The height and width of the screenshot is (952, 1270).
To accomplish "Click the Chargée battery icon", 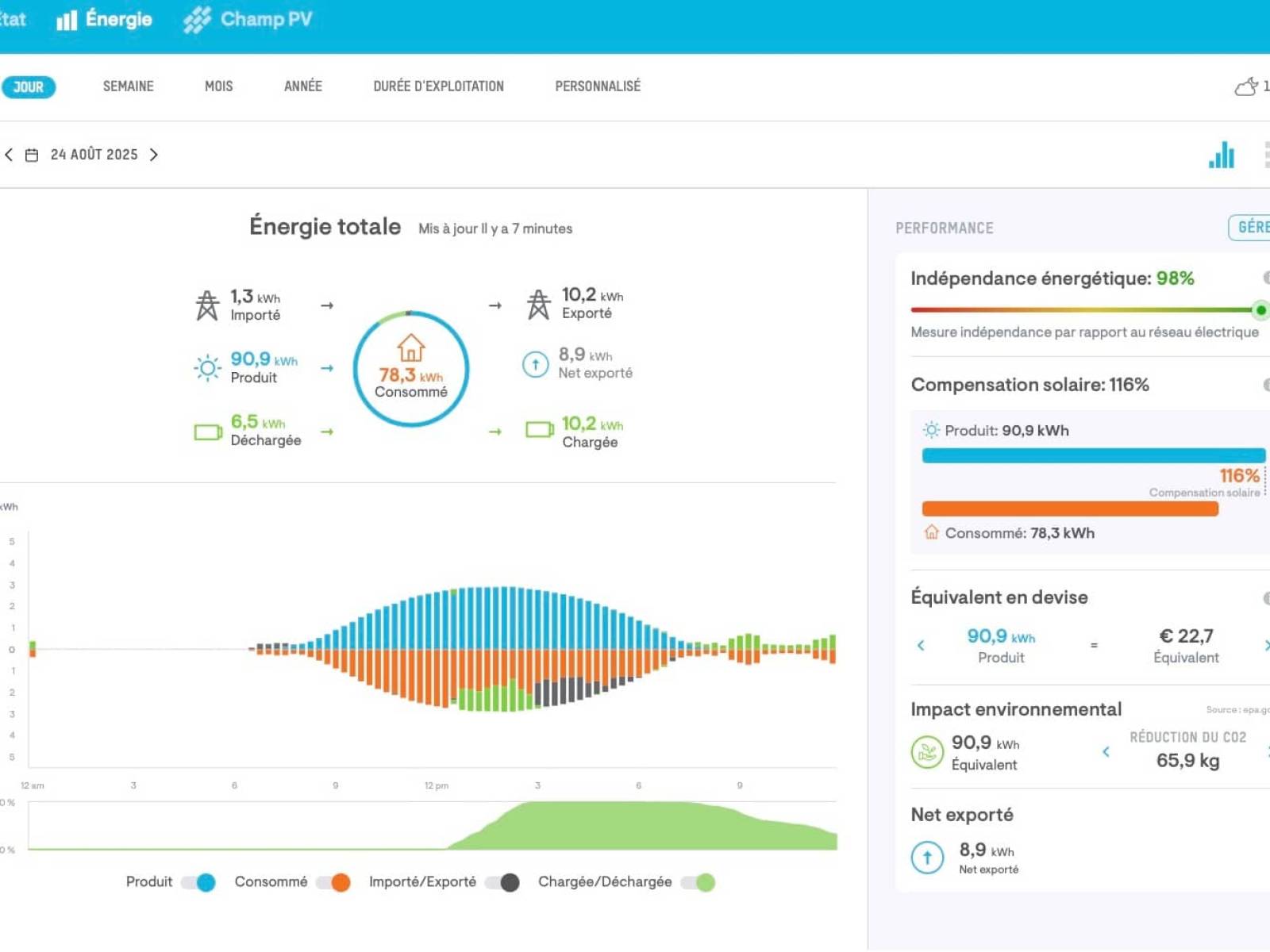I will tap(540, 430).
